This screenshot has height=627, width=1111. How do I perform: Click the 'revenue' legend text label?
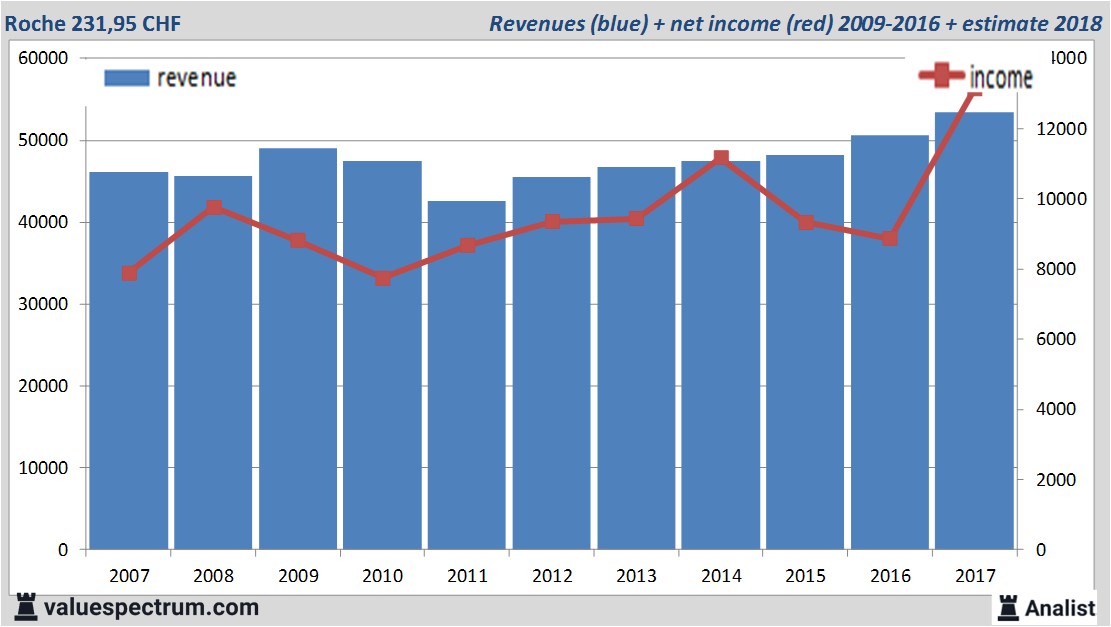click(x=196, y=78)
